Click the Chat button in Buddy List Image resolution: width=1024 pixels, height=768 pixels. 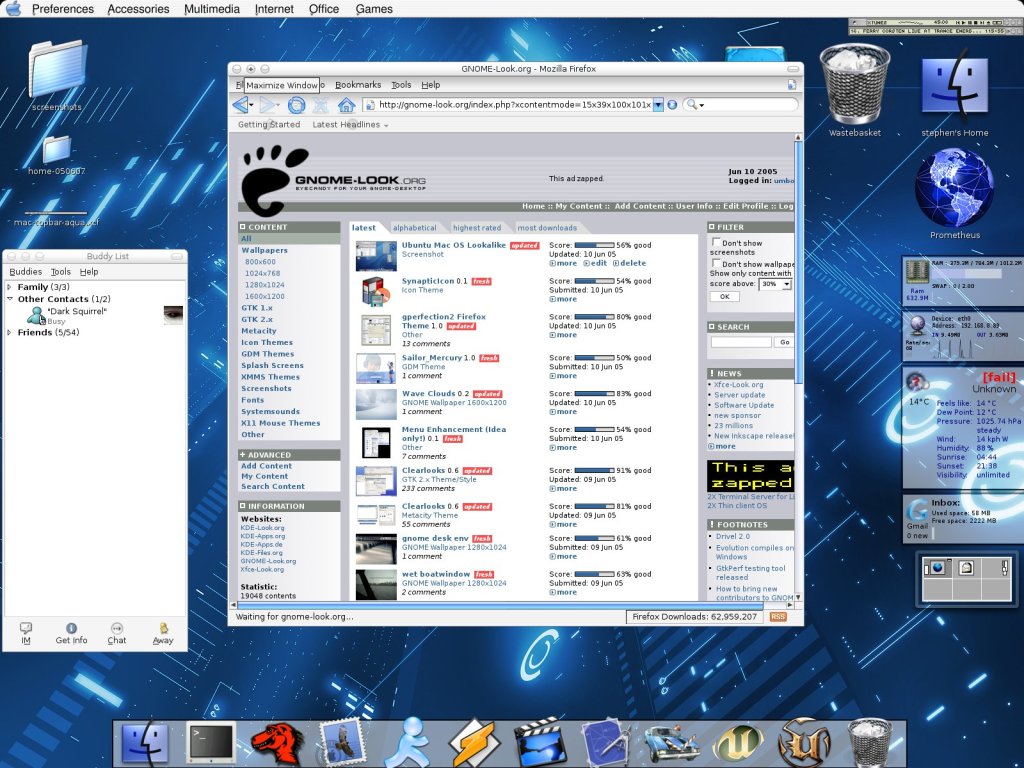coord(117,633)
